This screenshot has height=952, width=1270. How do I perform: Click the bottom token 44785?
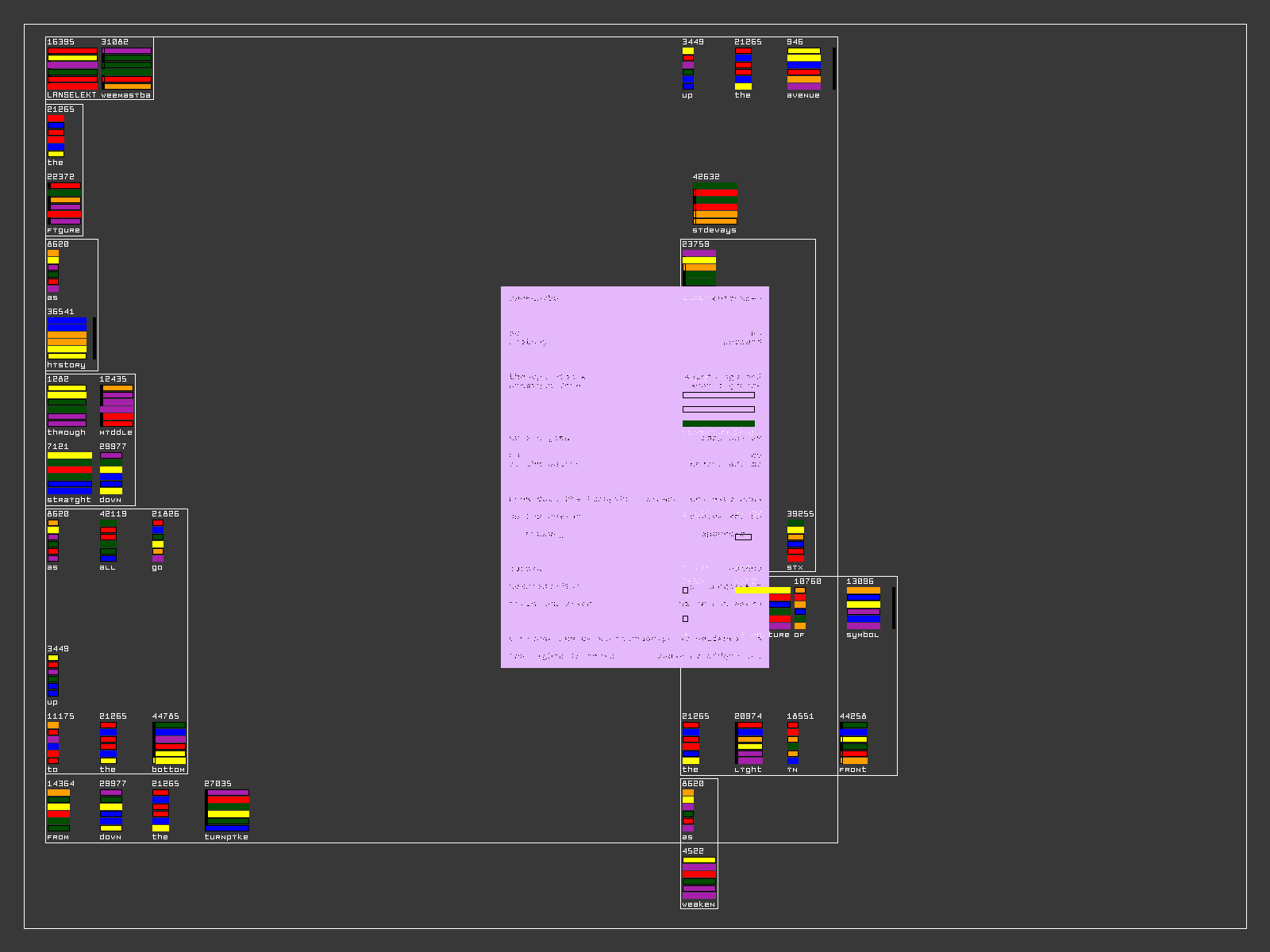[169, 743]
